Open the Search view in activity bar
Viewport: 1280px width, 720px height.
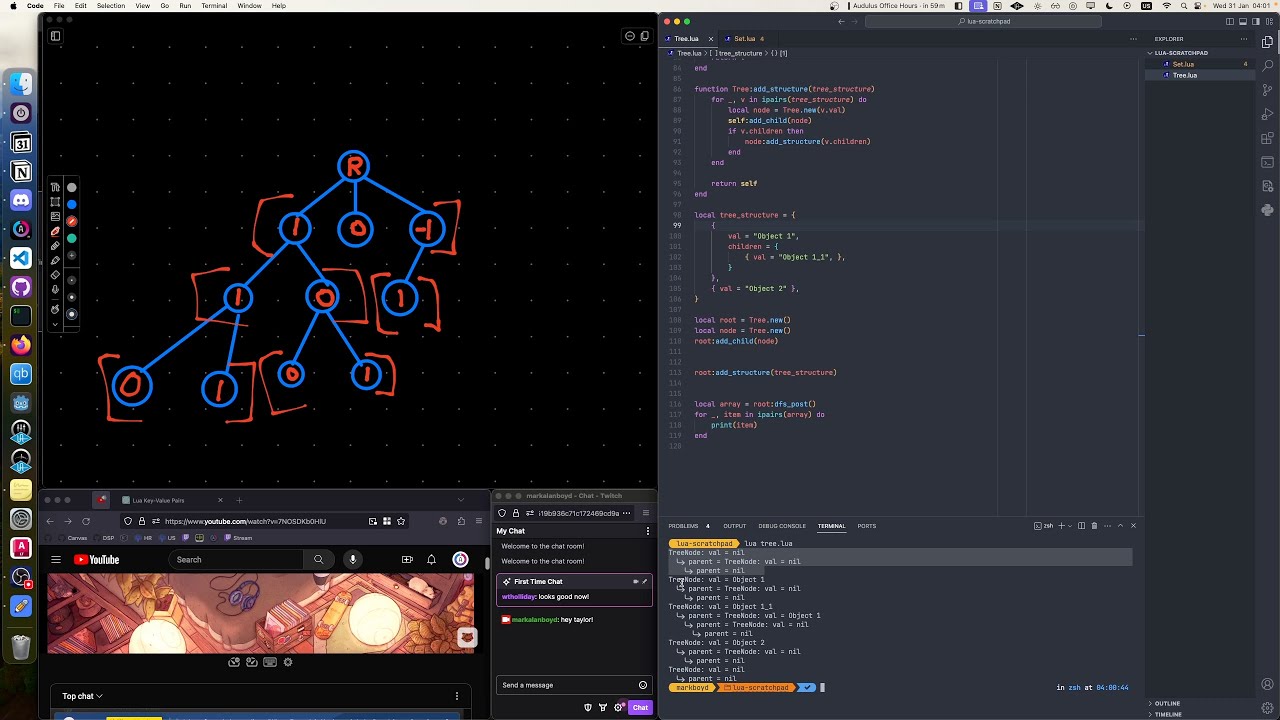coord(1267,66)
